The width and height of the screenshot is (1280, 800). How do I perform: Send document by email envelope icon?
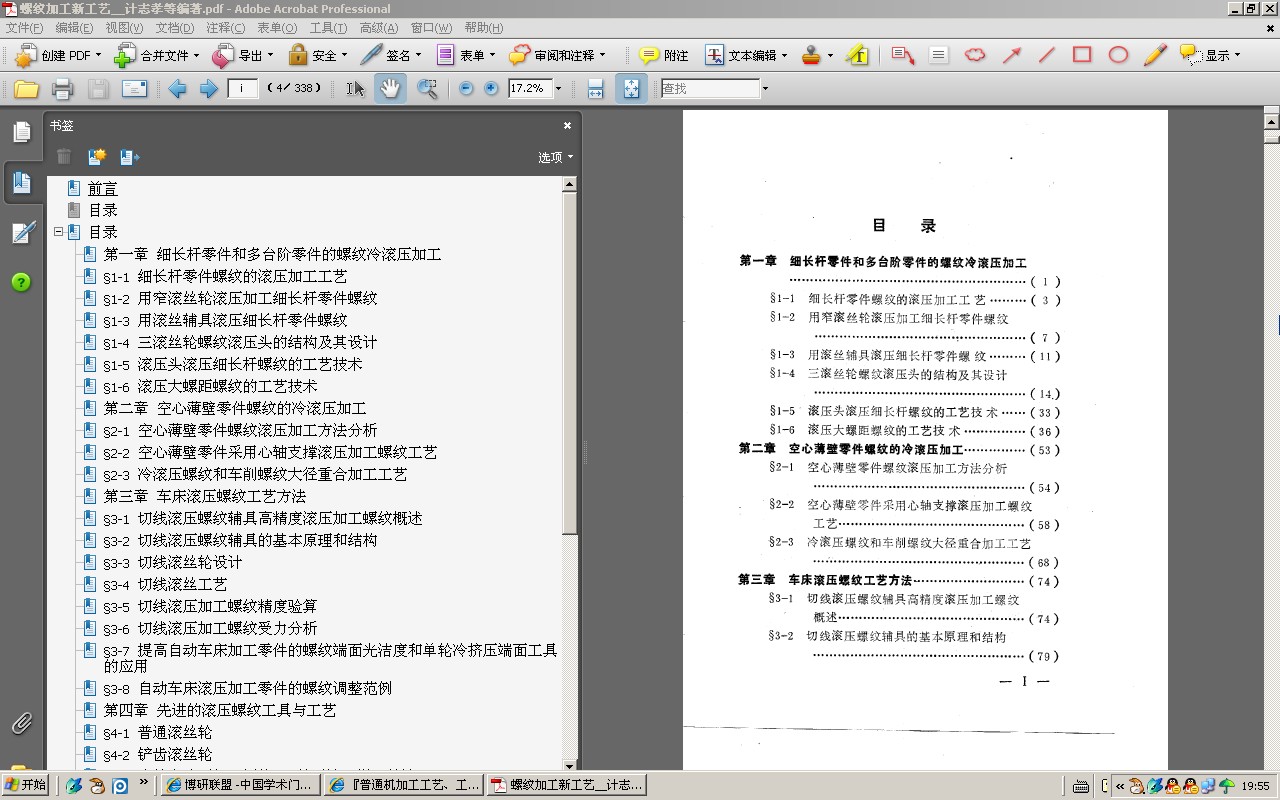pyautogui.click(x=134, y=89)
